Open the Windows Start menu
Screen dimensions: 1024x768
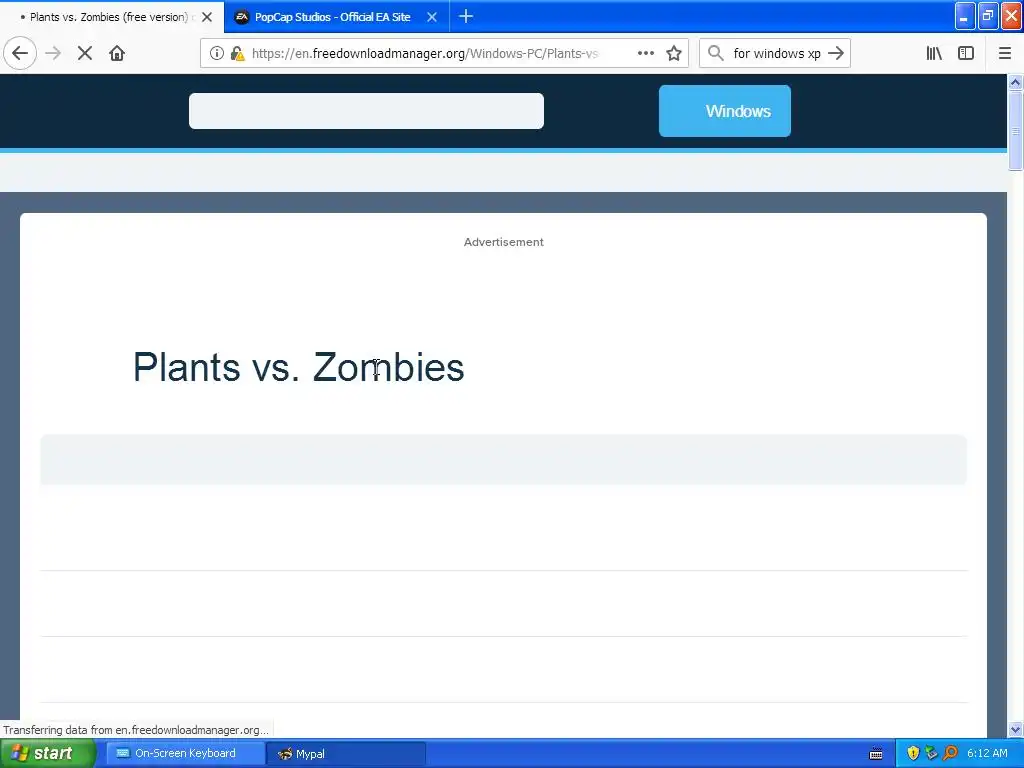click(x=47, y=753)
